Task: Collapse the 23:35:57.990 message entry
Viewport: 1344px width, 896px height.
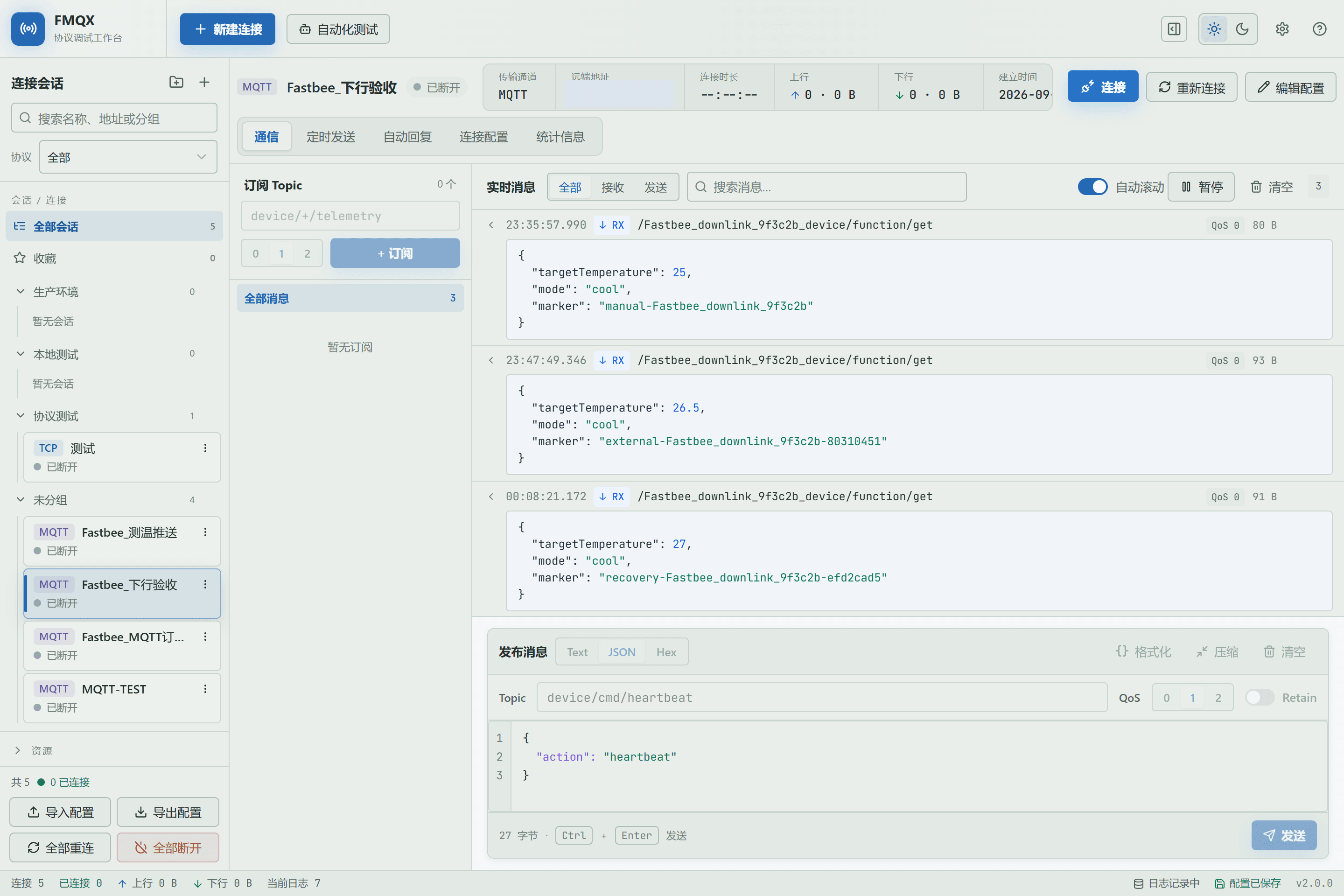Action: tap(491, 224)
